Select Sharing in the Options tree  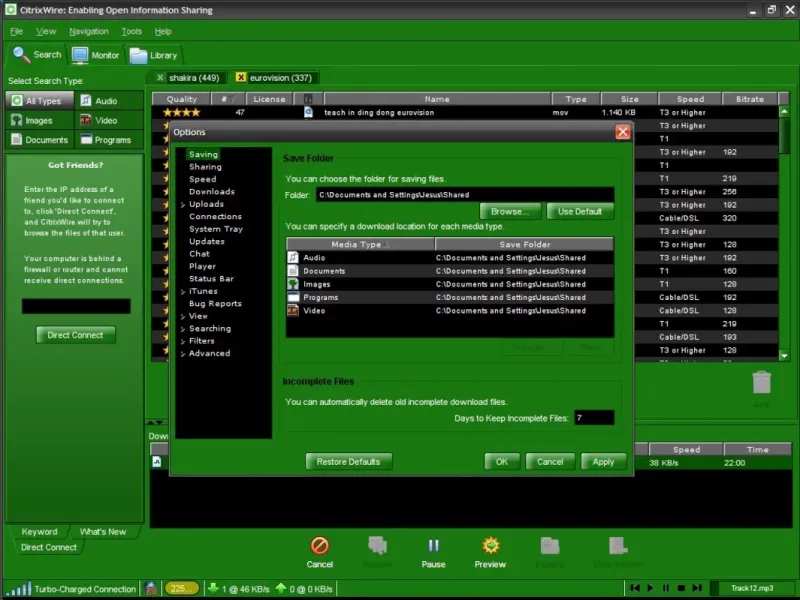tap(205, 167)
